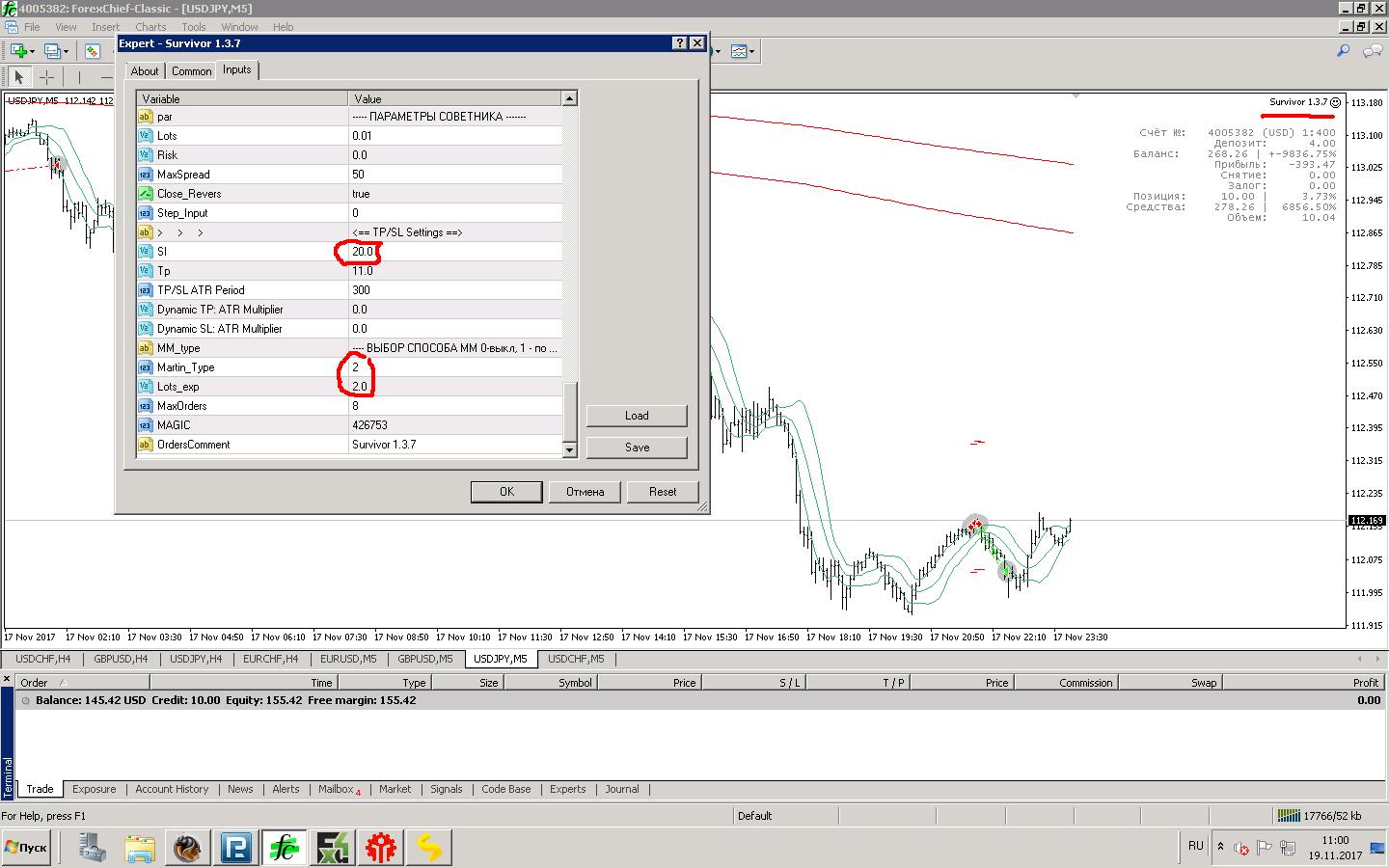This screenshot has width=1389, height=868.
Task: Open the chat bubbles icon
Action: click(x=1373, y=51)
